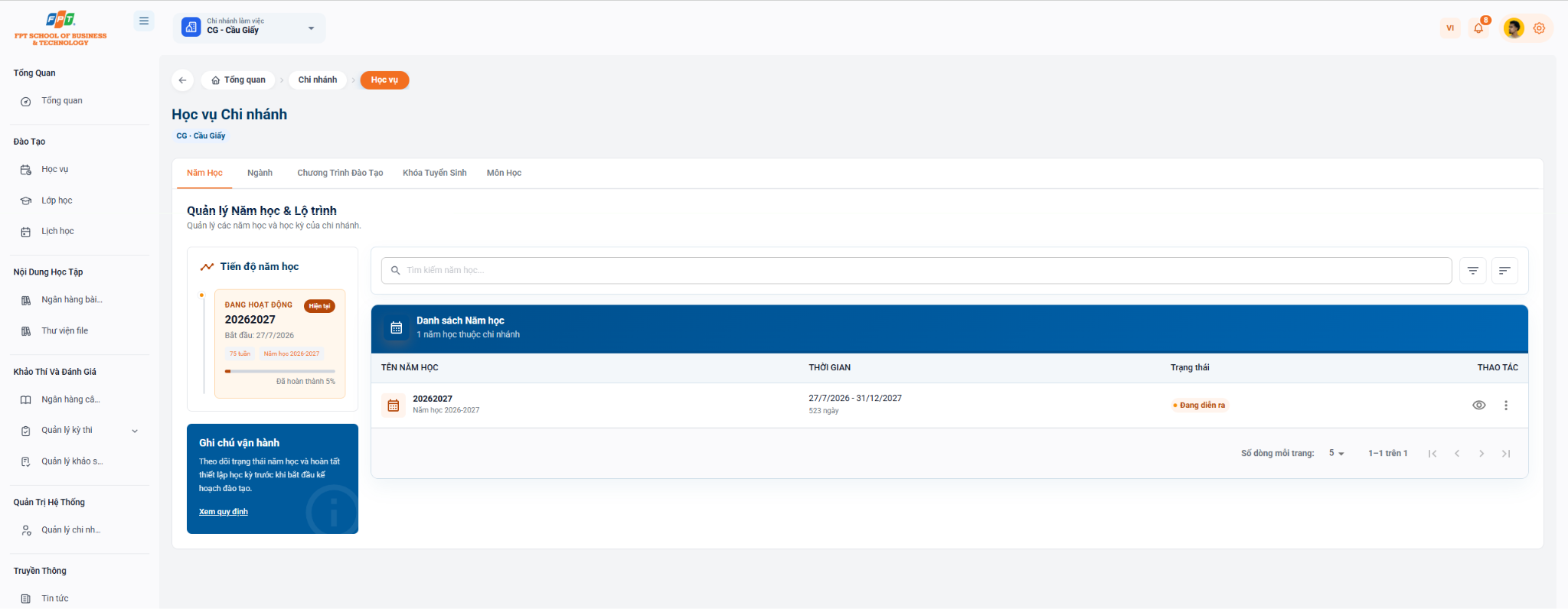Click the Năm học 2026-2027 tag
Screen dimensions: 1568x609
tap(292, 353)
